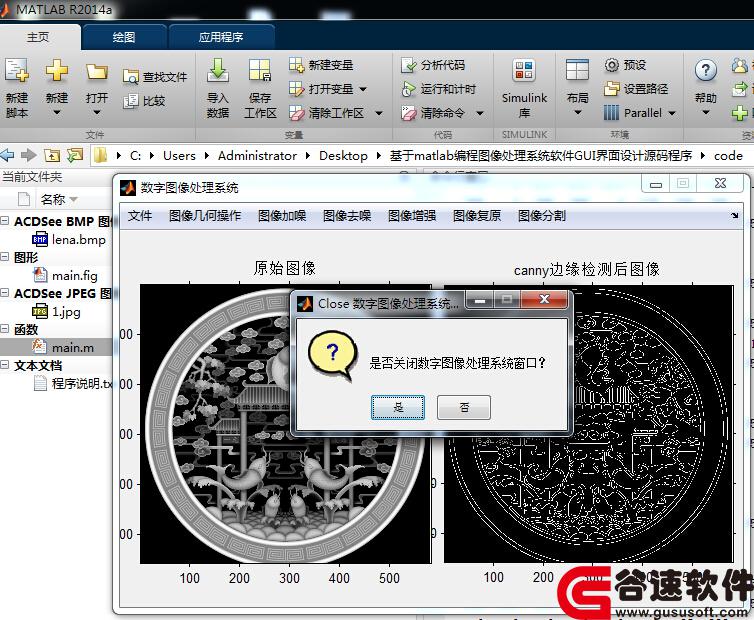Image resolution: width=754 pixels, height=620 pixels.
Task: Open the Simulink Library icon
Action: [x=524, y=70]
